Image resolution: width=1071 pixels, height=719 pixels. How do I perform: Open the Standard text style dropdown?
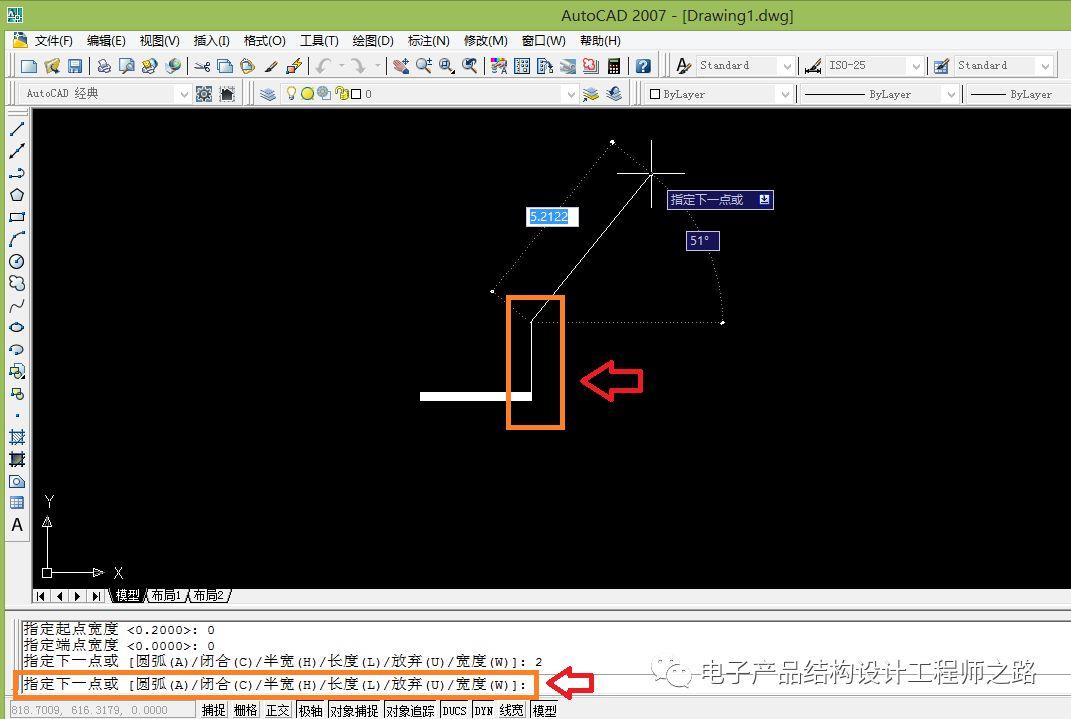click(787, 66)
